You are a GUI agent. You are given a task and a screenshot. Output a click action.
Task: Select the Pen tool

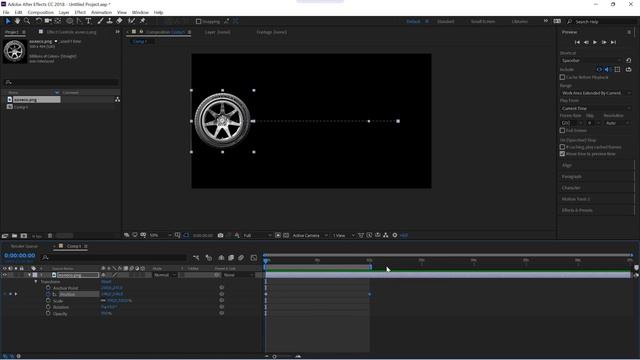pyautogui.click(x=79, y=21)
